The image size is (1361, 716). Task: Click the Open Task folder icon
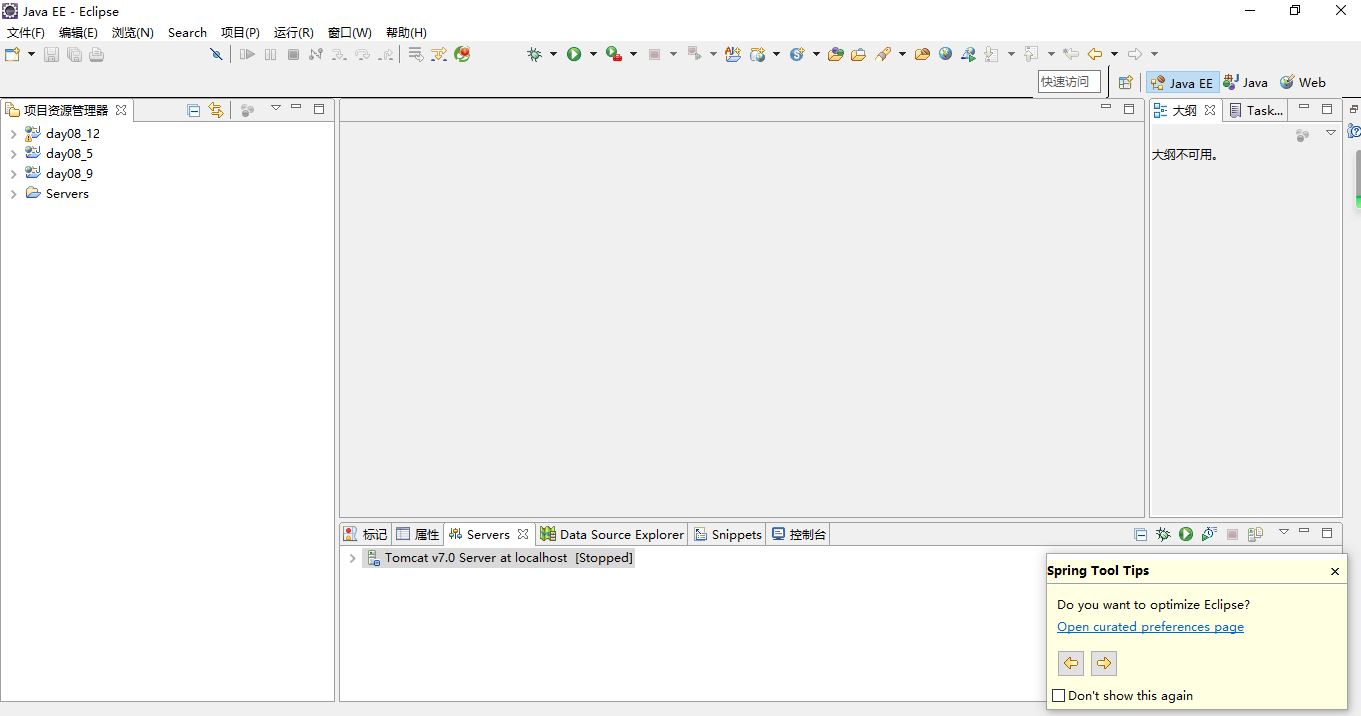858,54
